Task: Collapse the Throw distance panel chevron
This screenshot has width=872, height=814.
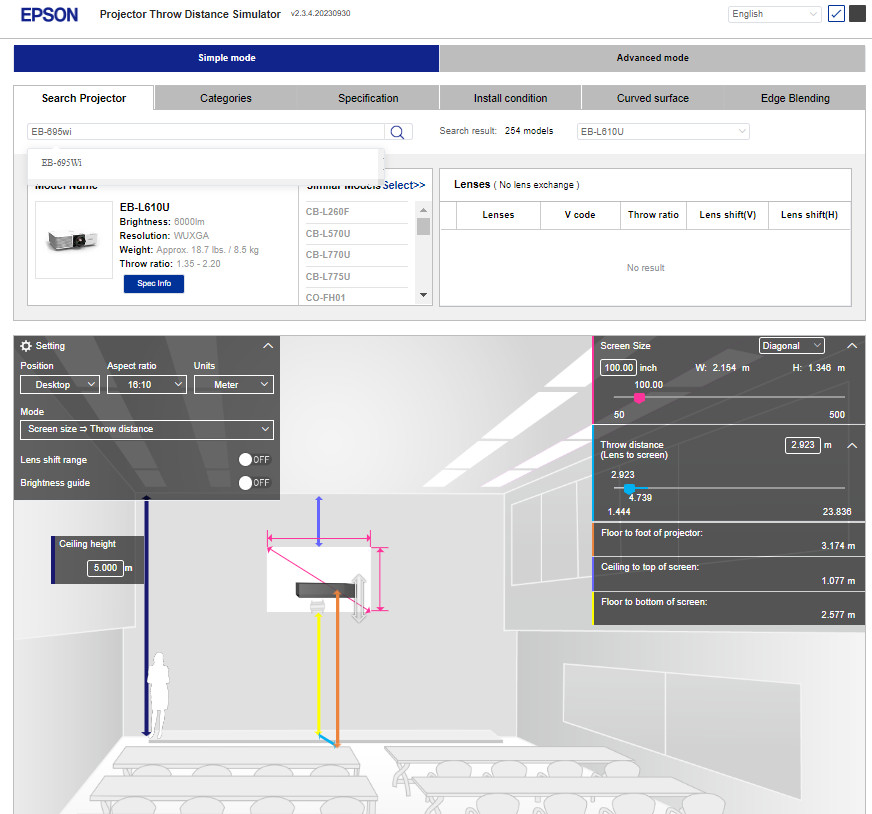Action: [851, 445]
